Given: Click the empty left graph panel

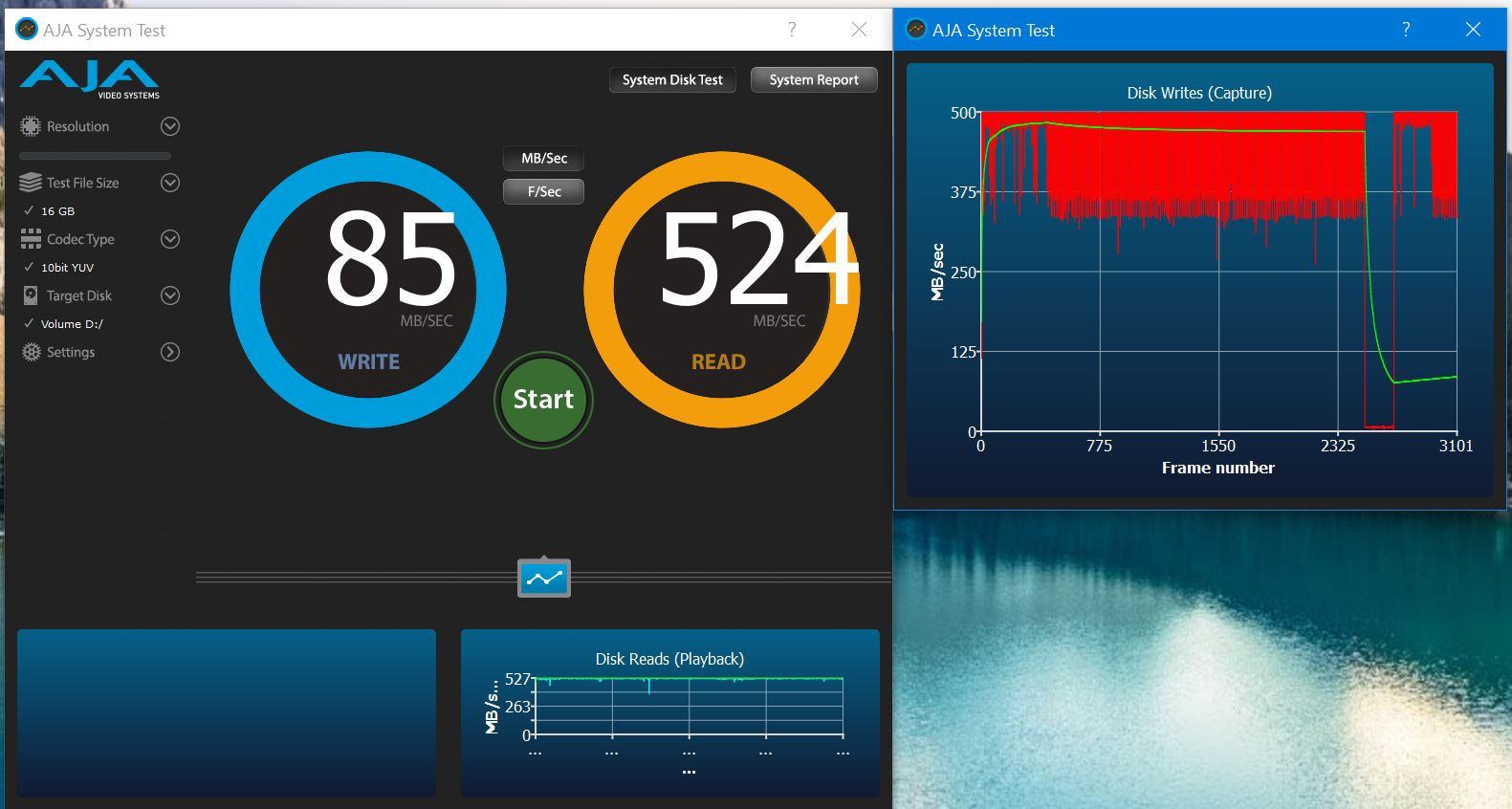Looking at the screenshot, I should coord(227,712).
